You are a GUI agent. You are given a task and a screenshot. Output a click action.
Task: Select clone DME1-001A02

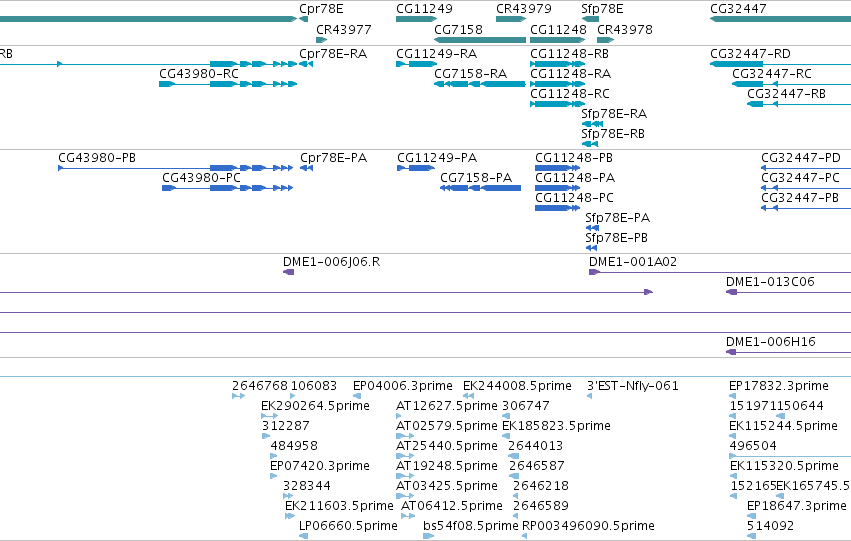(633, 262)
